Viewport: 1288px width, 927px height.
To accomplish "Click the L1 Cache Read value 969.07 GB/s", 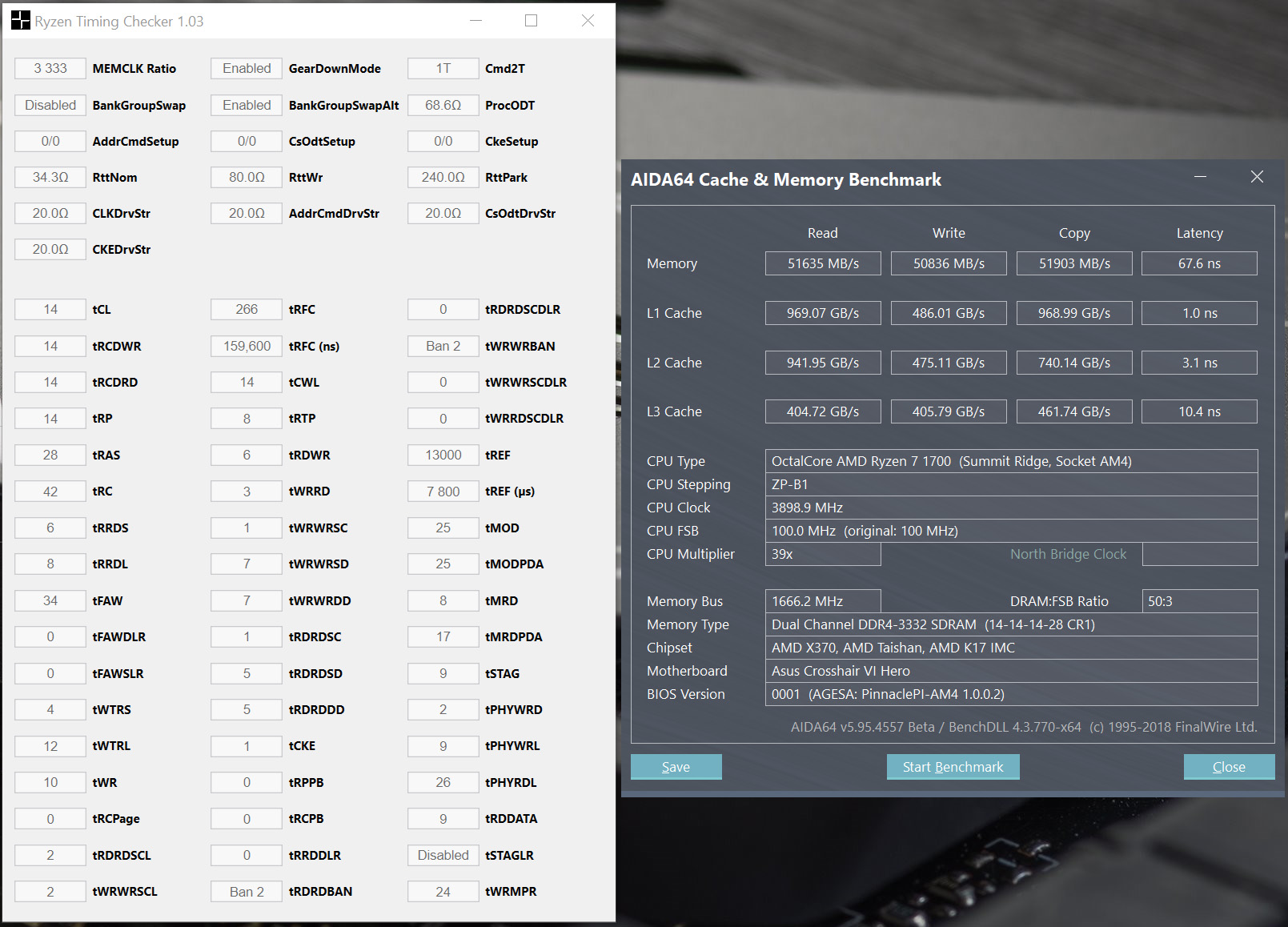I will (823, 313).
